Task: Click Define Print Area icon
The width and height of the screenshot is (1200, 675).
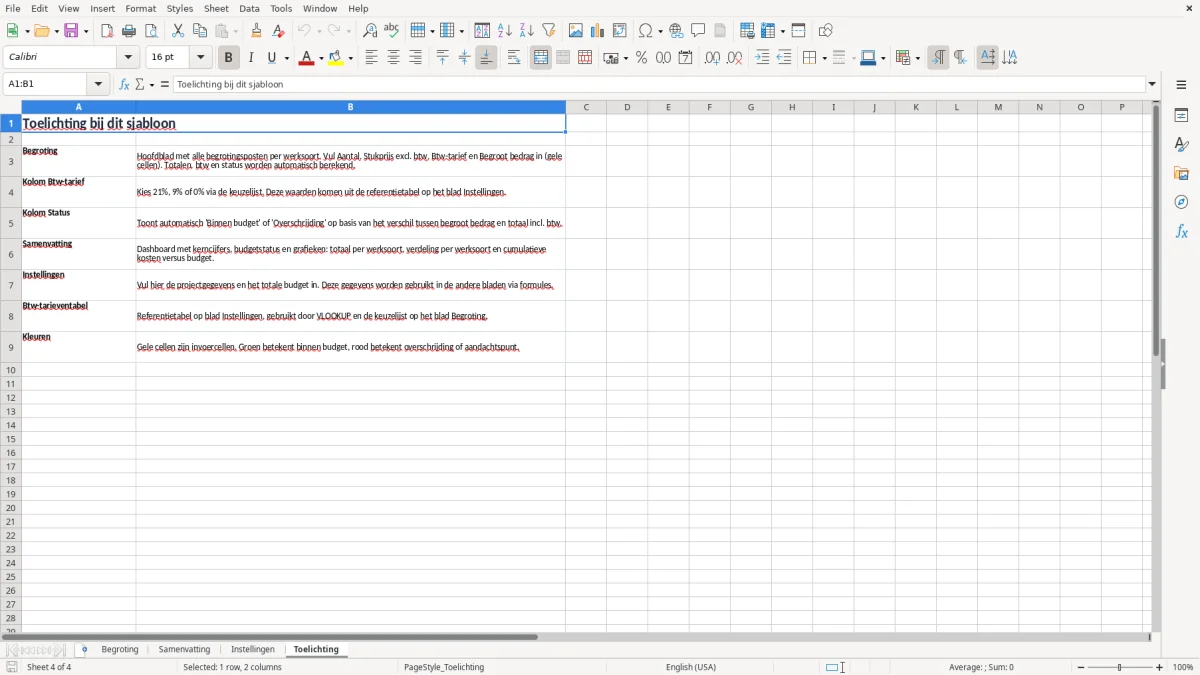Action: [x=747, y=31]
